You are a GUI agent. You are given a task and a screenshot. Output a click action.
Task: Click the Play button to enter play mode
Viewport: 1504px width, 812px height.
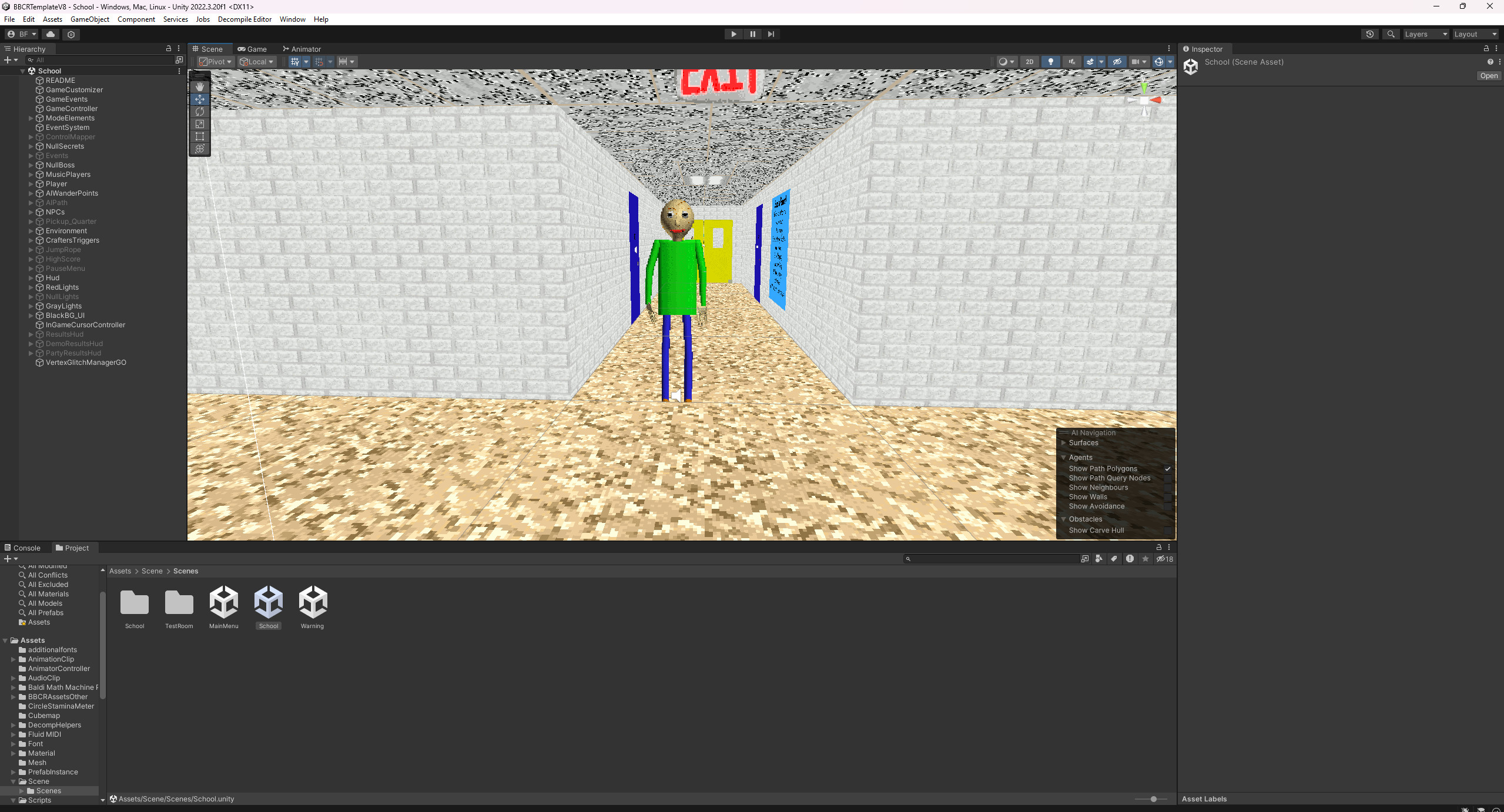(x=733, y=33)
